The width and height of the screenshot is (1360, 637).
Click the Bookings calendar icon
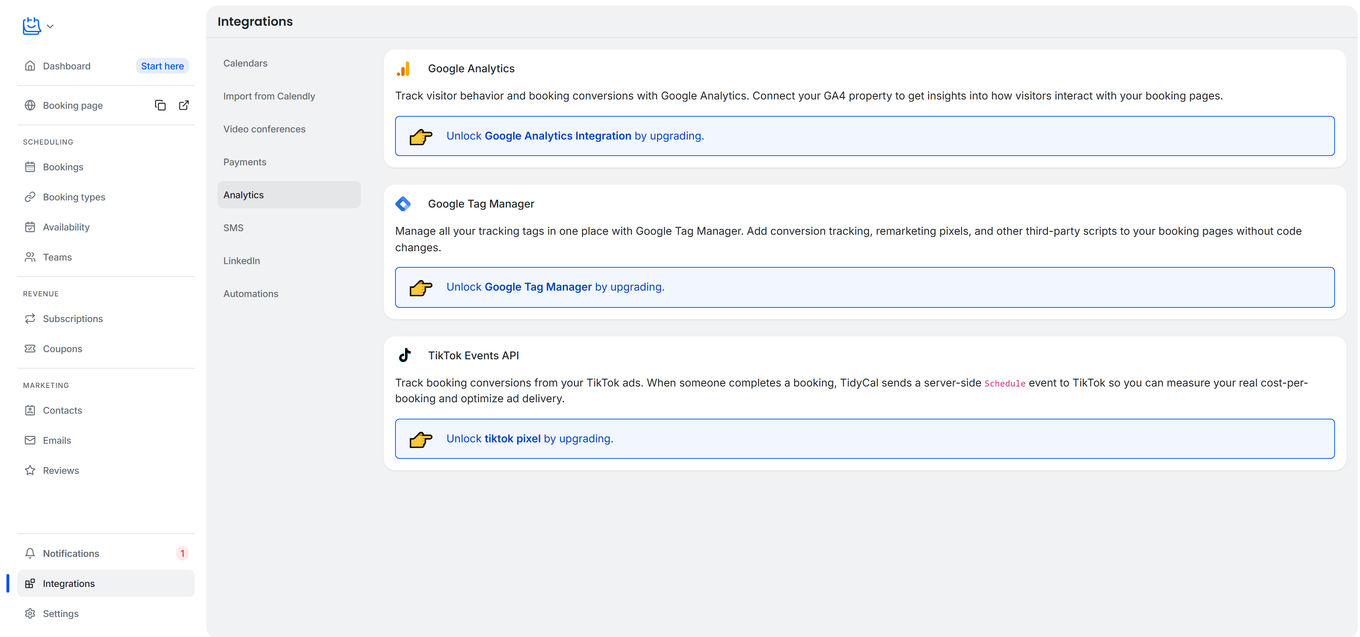(x=30, y=167)
